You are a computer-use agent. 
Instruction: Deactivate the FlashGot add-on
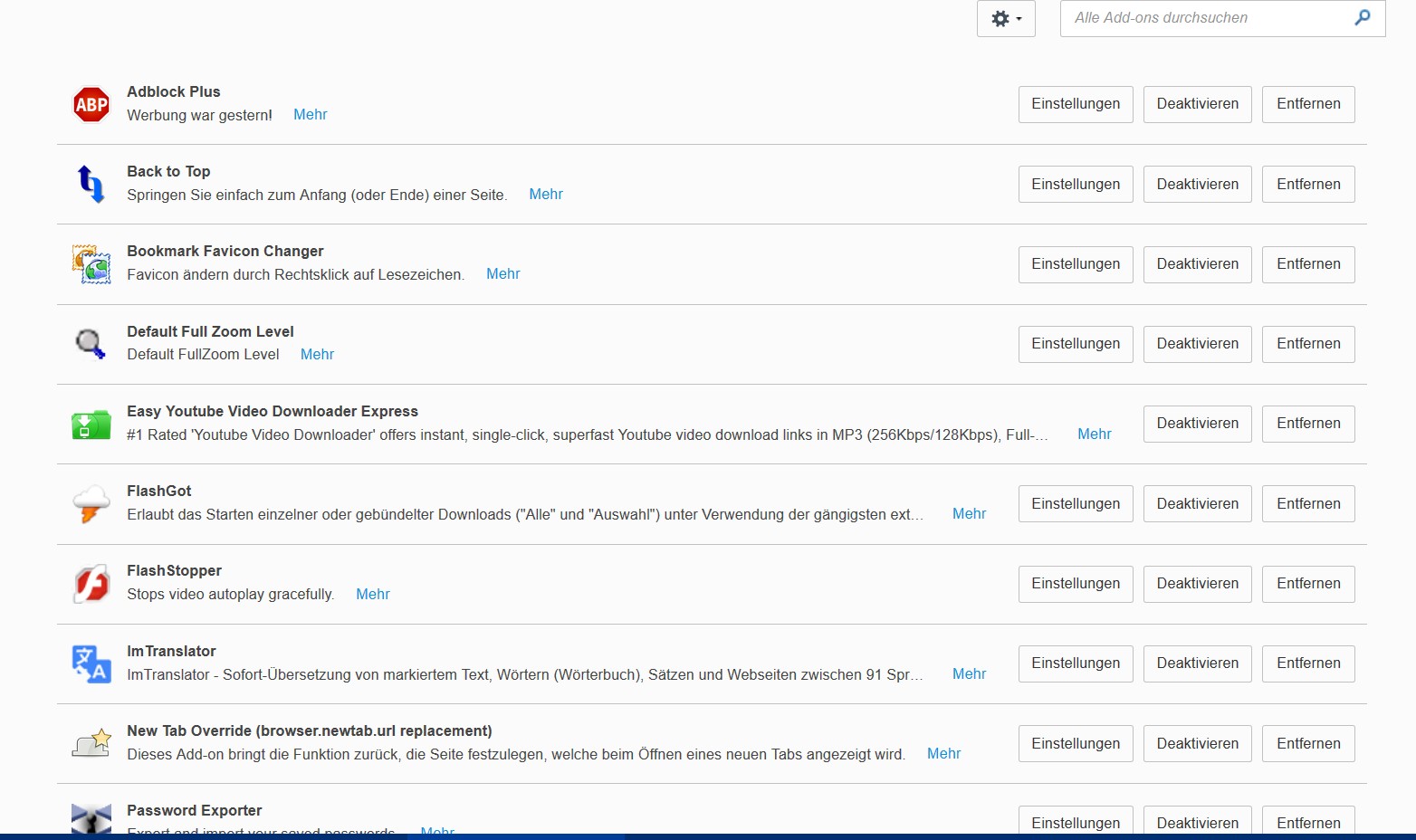click(1198, 504)
